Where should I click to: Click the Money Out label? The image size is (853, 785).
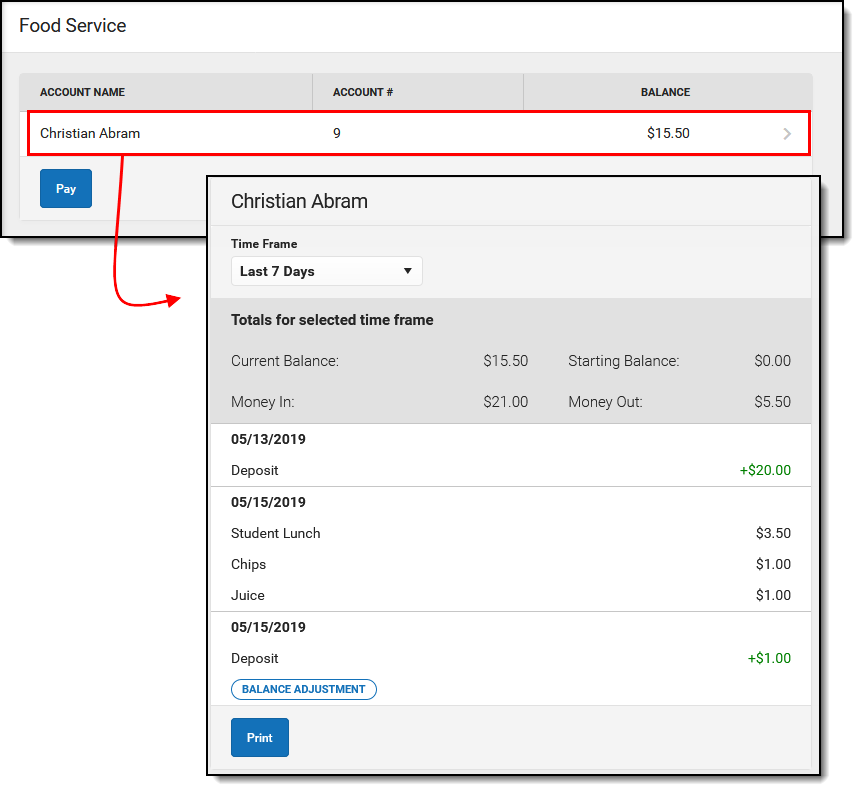click(605, 402)
